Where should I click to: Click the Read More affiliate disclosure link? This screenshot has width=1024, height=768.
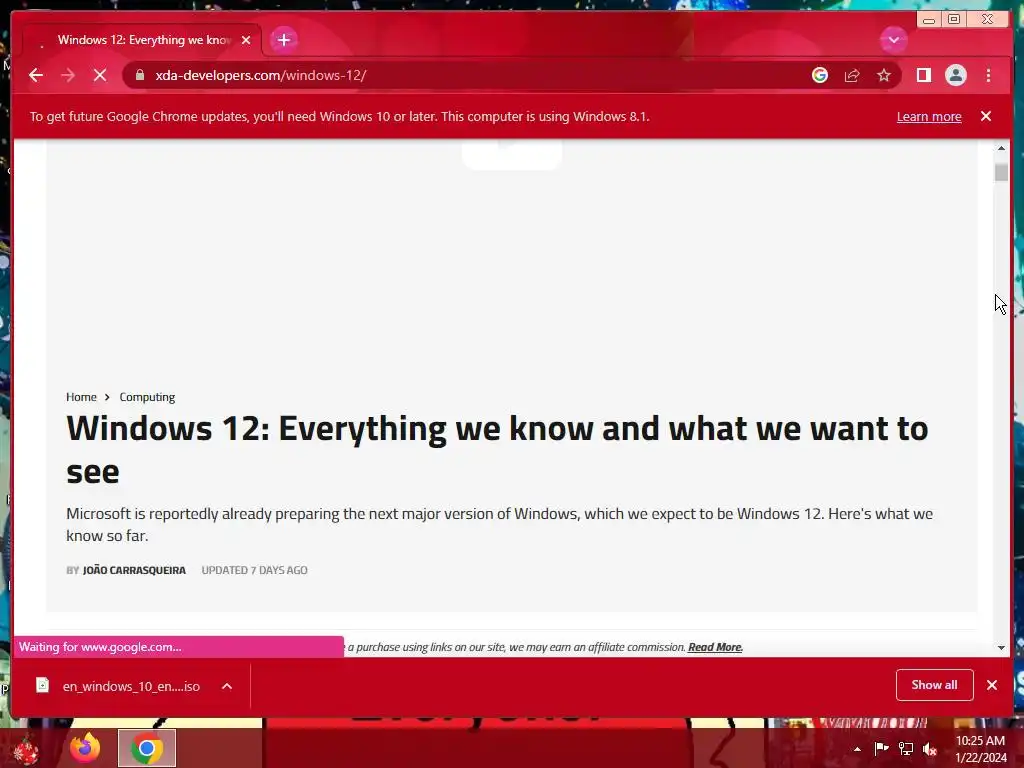[x=715, y=647]
